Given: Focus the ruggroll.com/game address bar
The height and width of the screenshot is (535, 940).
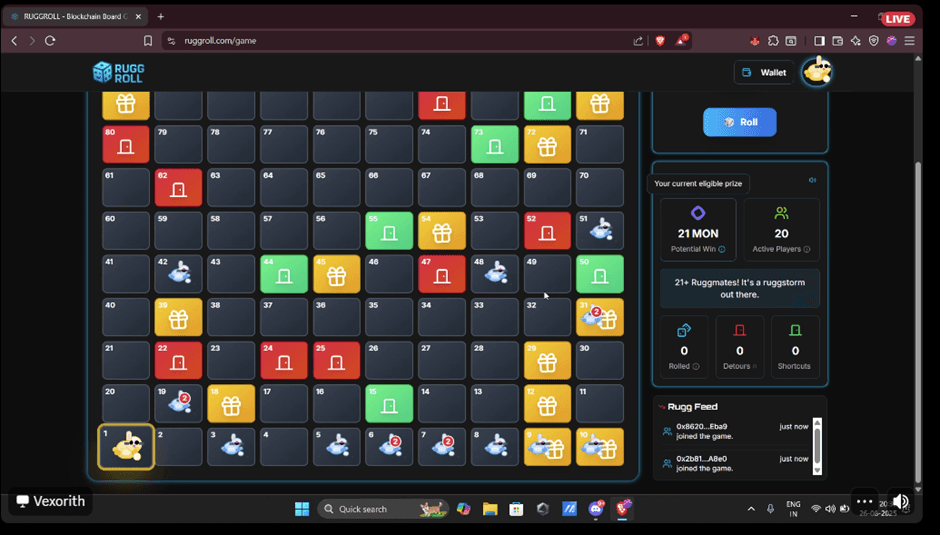Looking at the screenshot, I should (x=396, y=41).
